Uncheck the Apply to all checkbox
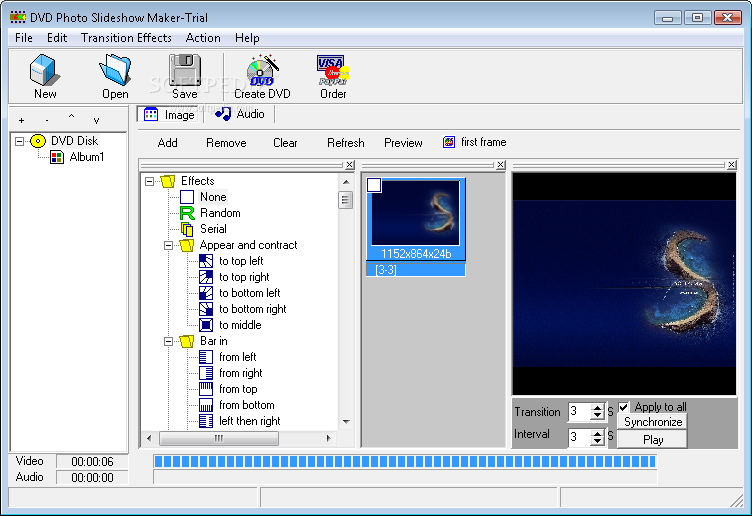This screenshot has height=516, width=752. tap(623, 407)
